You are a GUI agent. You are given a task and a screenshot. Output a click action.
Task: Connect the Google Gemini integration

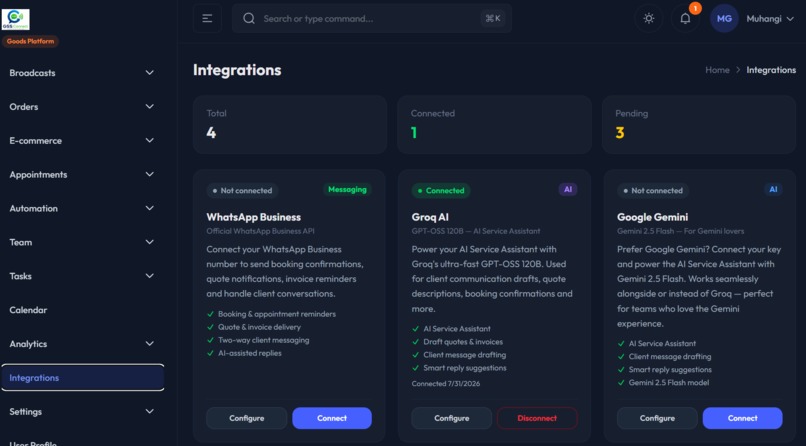743,418
